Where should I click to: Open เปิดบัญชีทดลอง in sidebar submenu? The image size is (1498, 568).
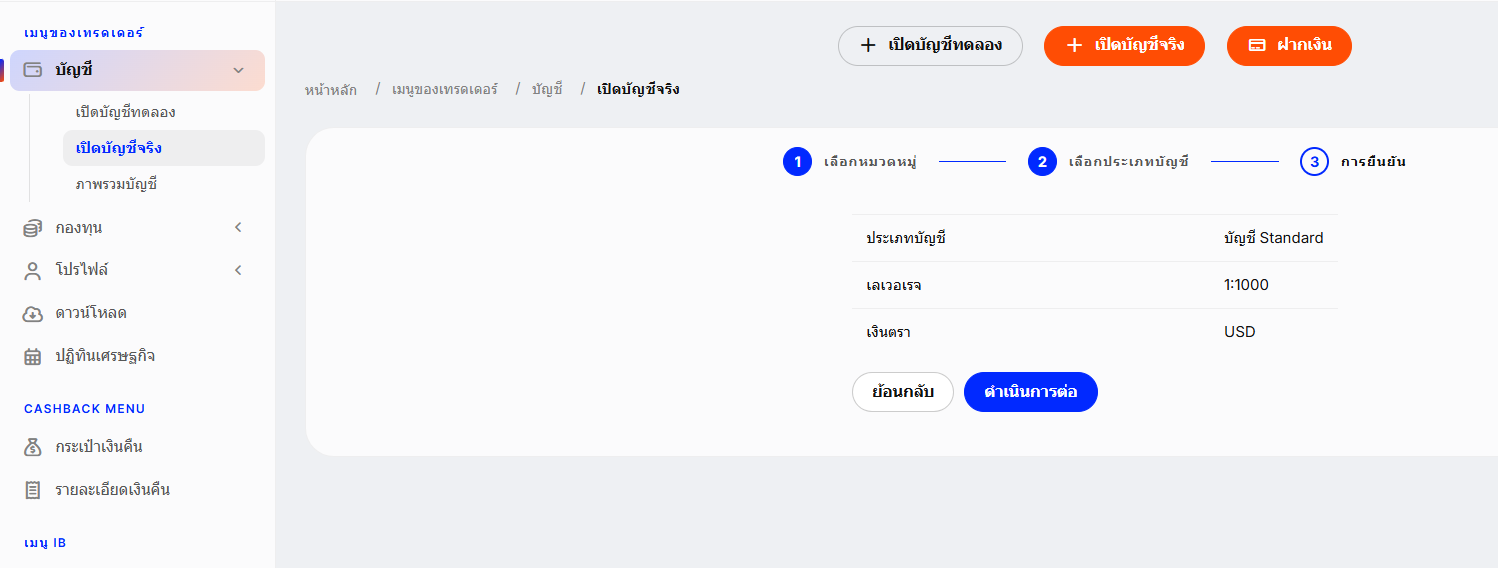[126, 112]
